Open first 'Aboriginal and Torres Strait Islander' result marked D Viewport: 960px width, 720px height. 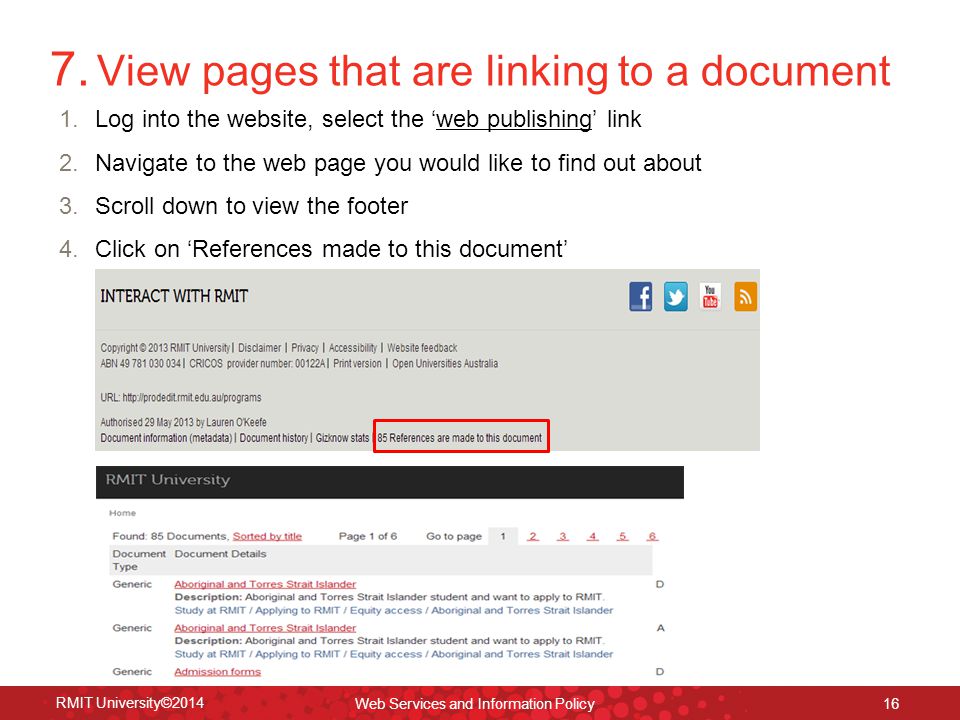265,584
